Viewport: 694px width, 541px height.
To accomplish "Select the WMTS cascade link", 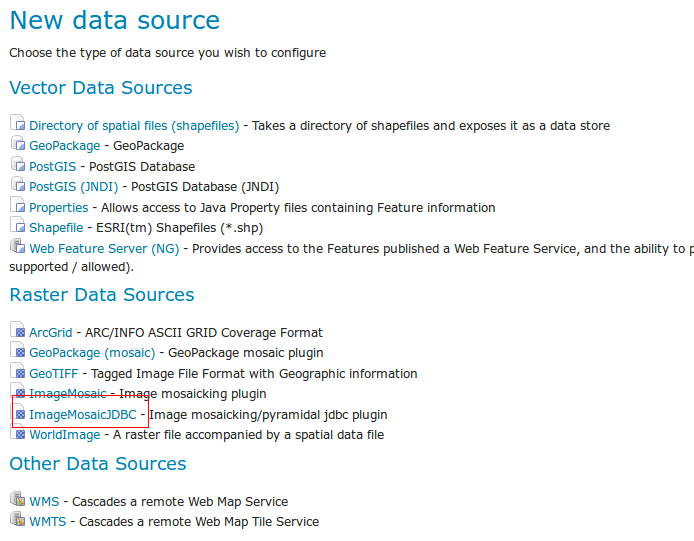I will 48,522.
